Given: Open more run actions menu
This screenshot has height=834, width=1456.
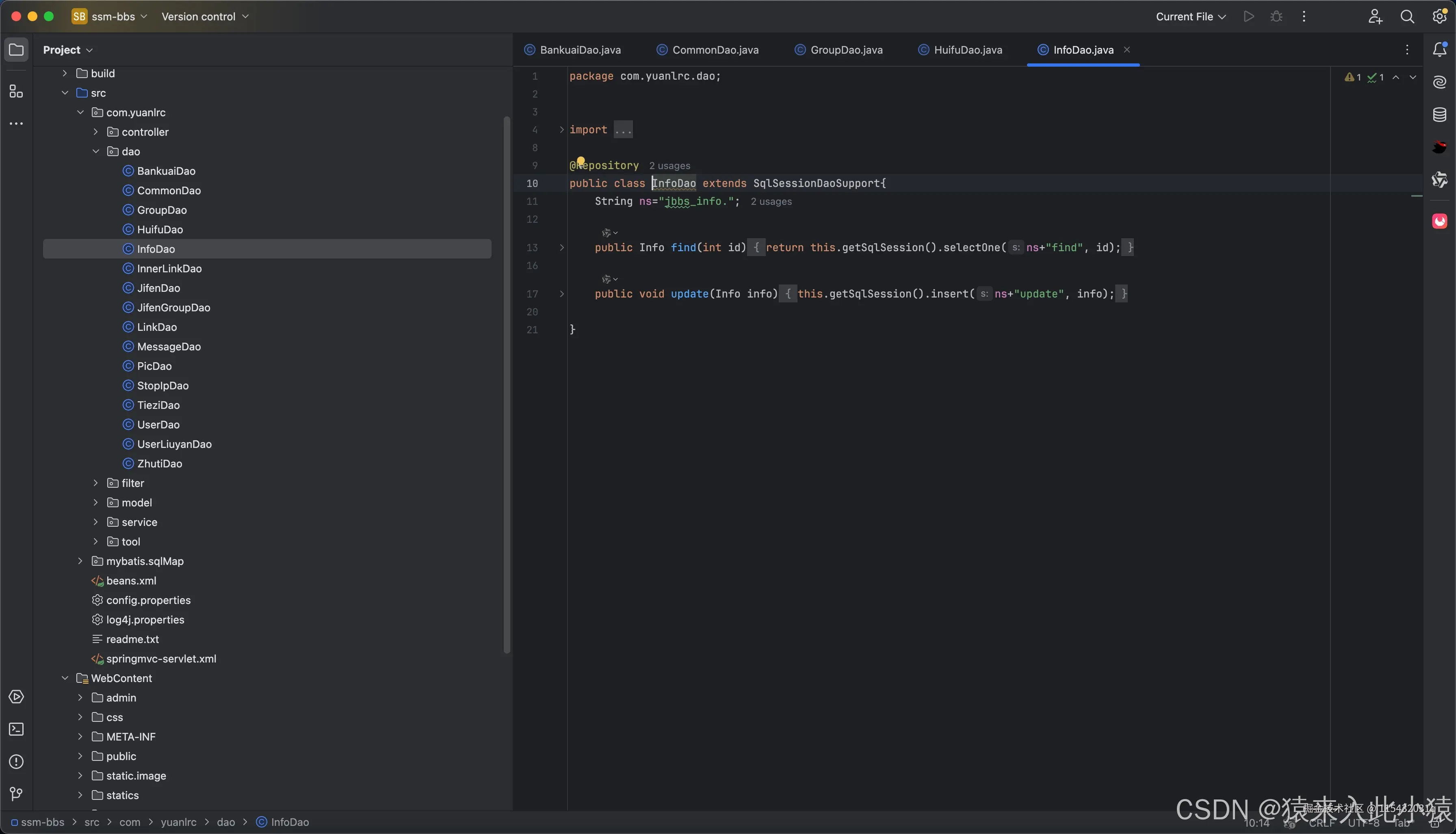Looking at the screenshot, I should 1304,17.
